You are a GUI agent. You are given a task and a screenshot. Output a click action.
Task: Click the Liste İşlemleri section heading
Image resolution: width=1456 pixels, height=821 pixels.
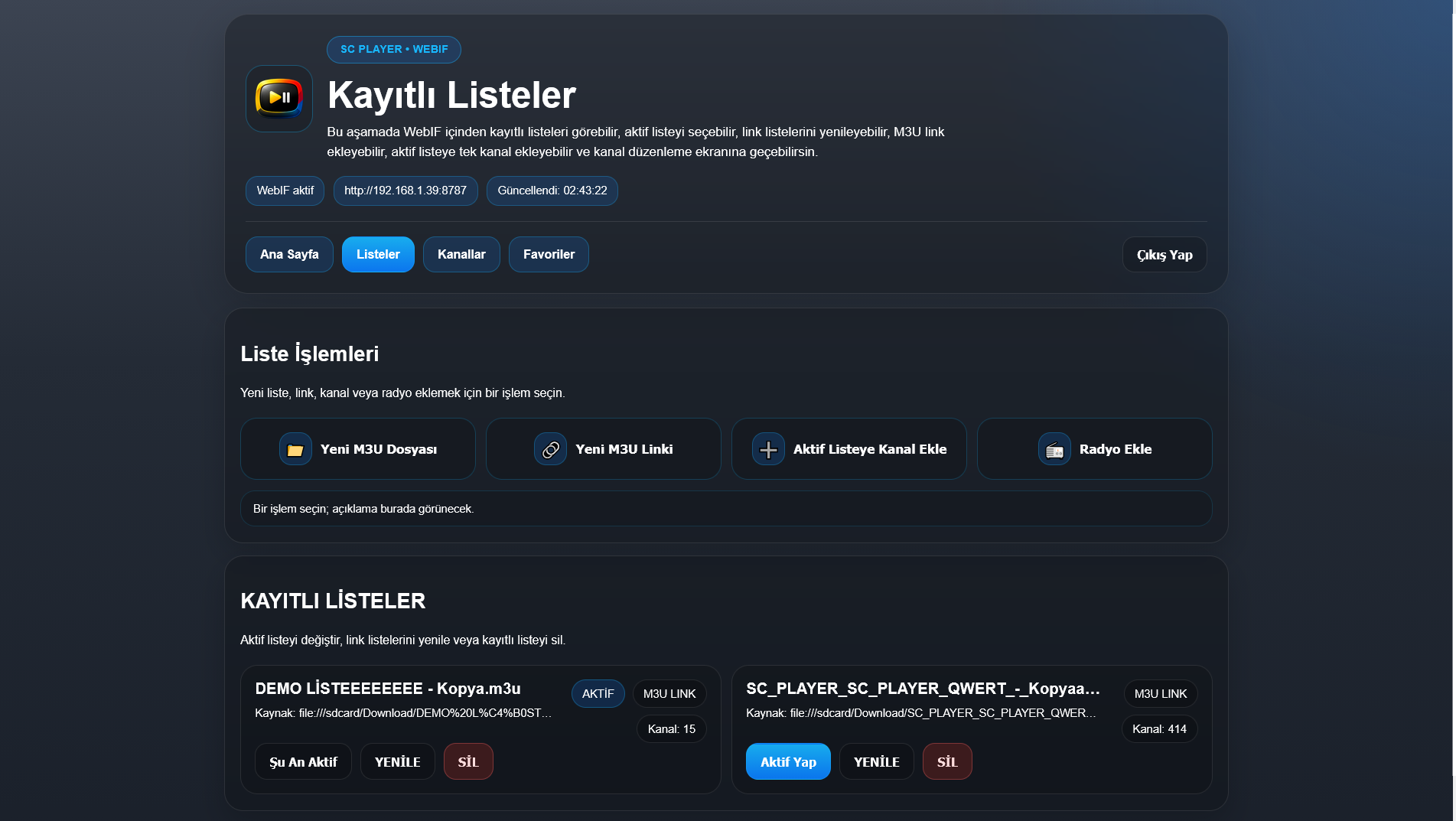click(x=310, y=353)
